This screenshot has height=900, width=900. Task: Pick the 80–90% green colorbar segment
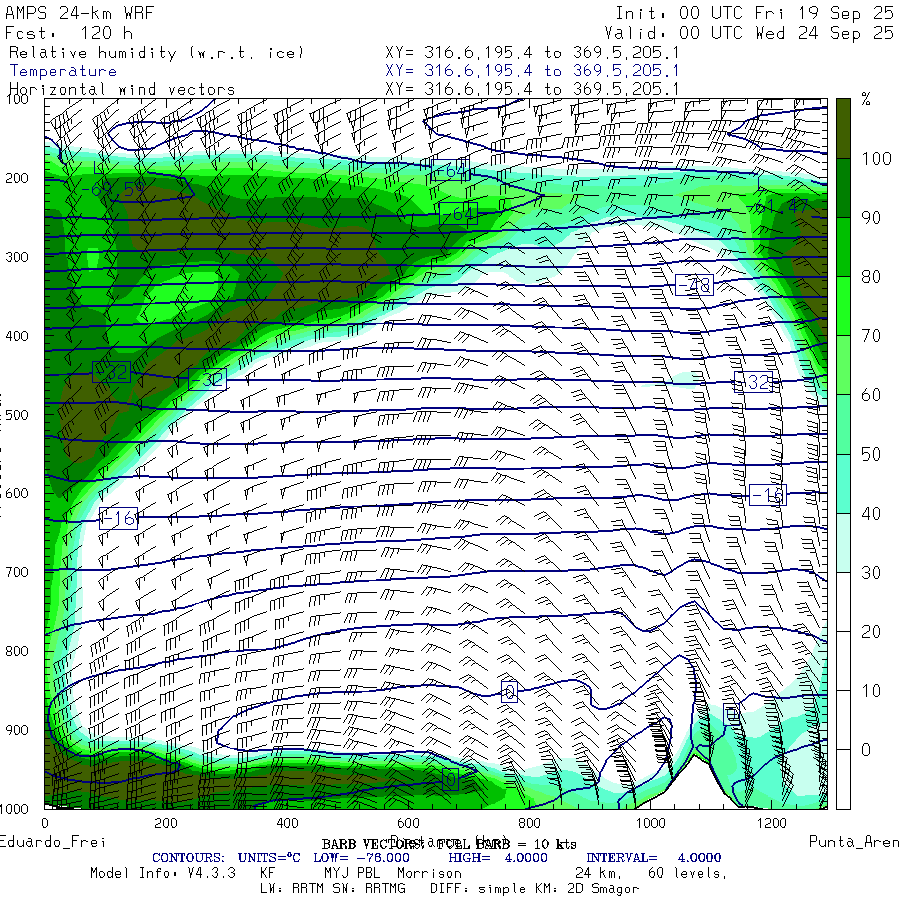843,247
